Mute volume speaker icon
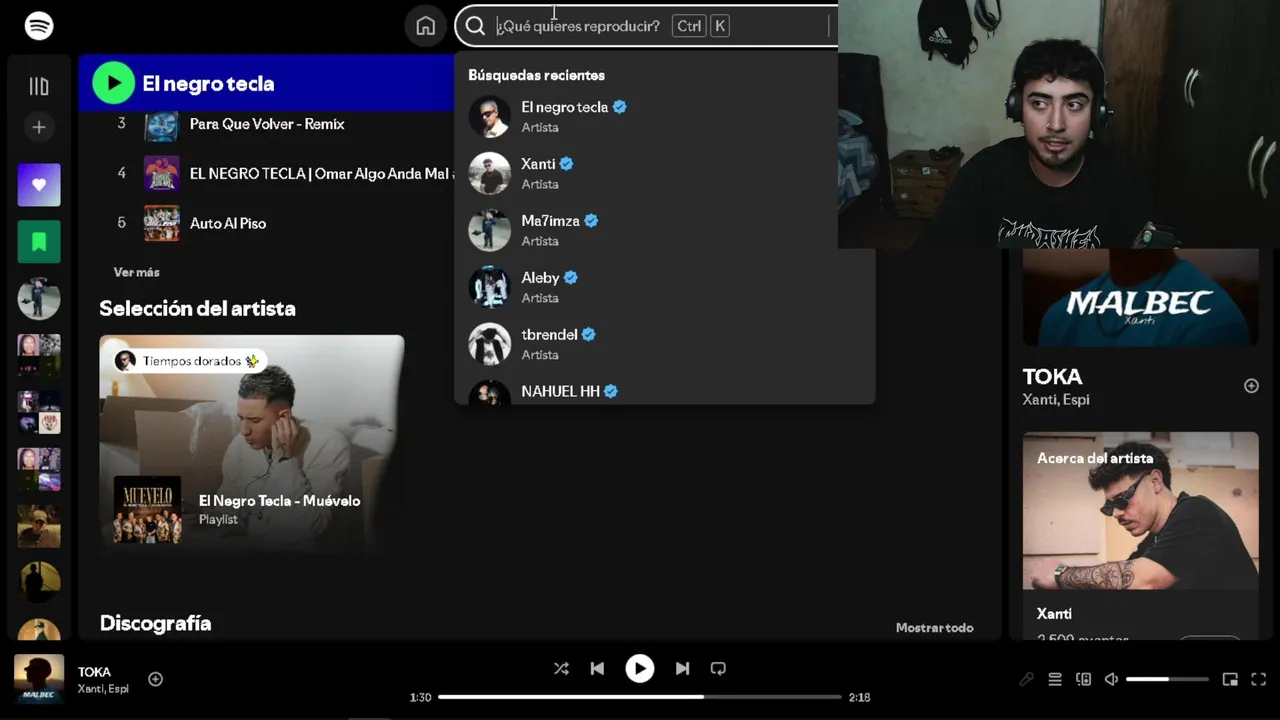1280x720 pixels. coord(1111,679)
